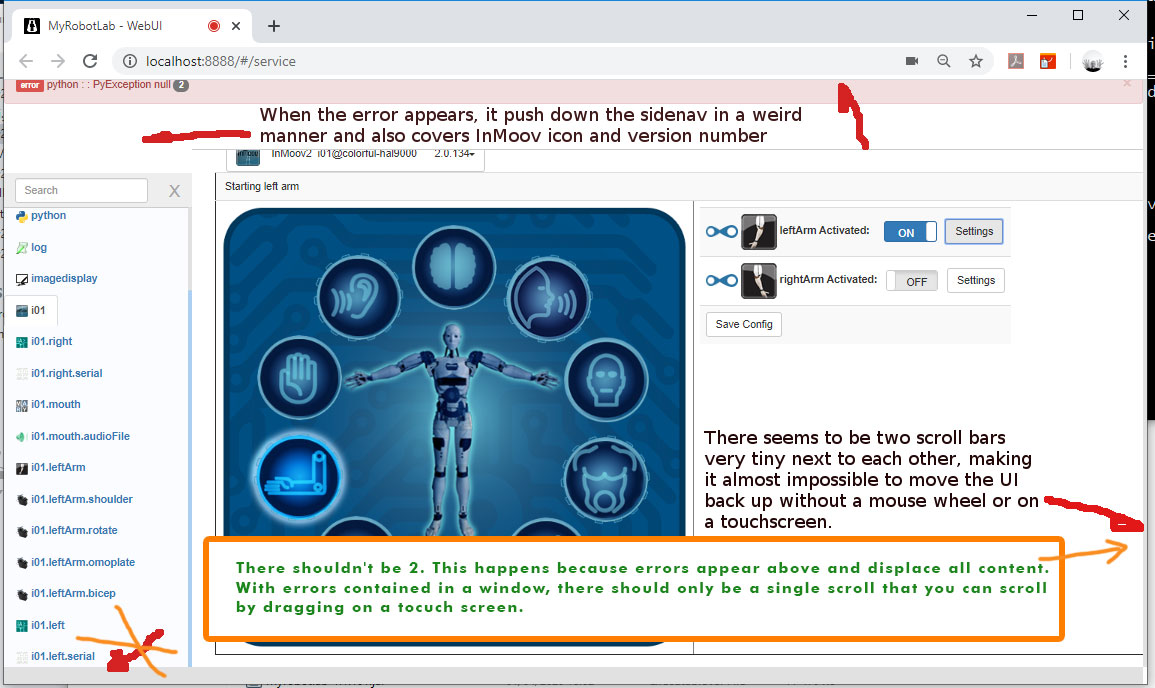Close the MyRobotLab - WebUI tab
1155x688 pixels.
[236, 26]
